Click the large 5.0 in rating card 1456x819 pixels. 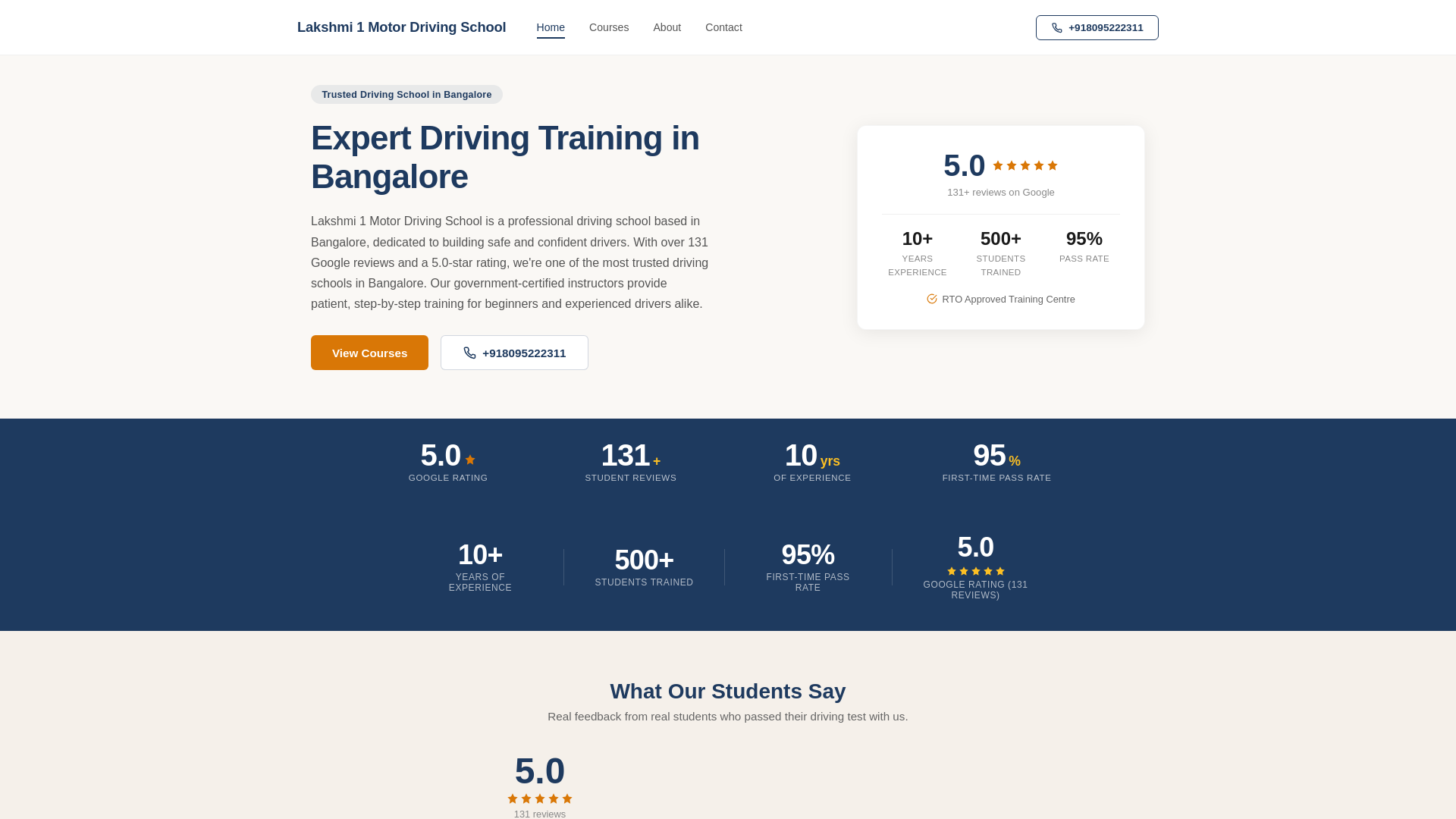pyautogui.click(x=964, y=165)
